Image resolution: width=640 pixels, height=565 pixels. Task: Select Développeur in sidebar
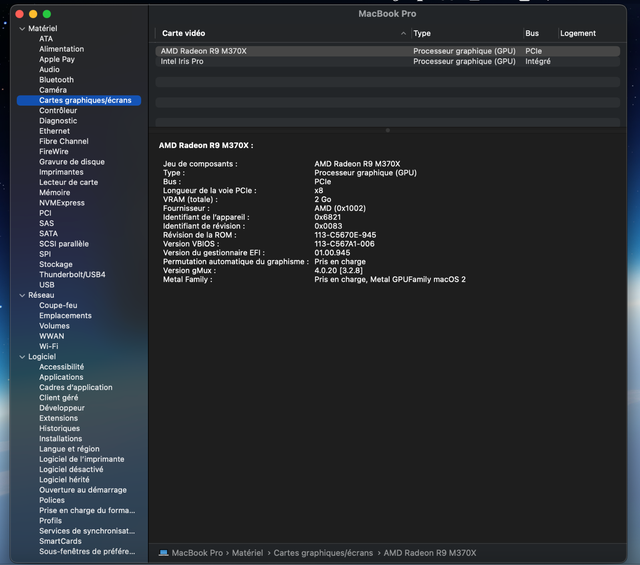62,408
